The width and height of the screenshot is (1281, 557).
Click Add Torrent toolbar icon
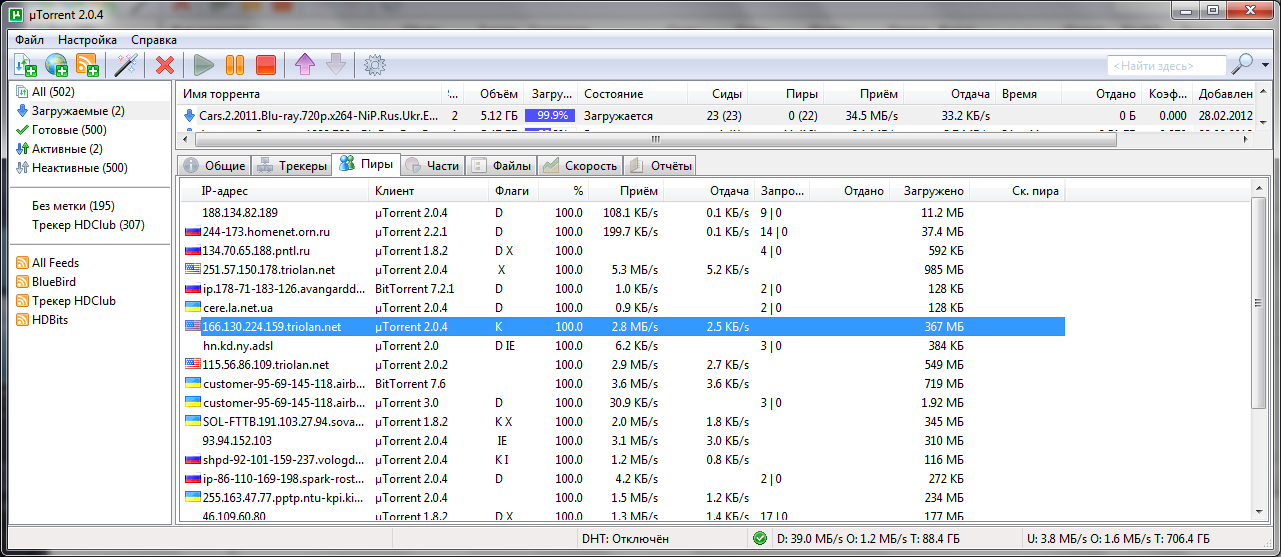pos(26,65)
